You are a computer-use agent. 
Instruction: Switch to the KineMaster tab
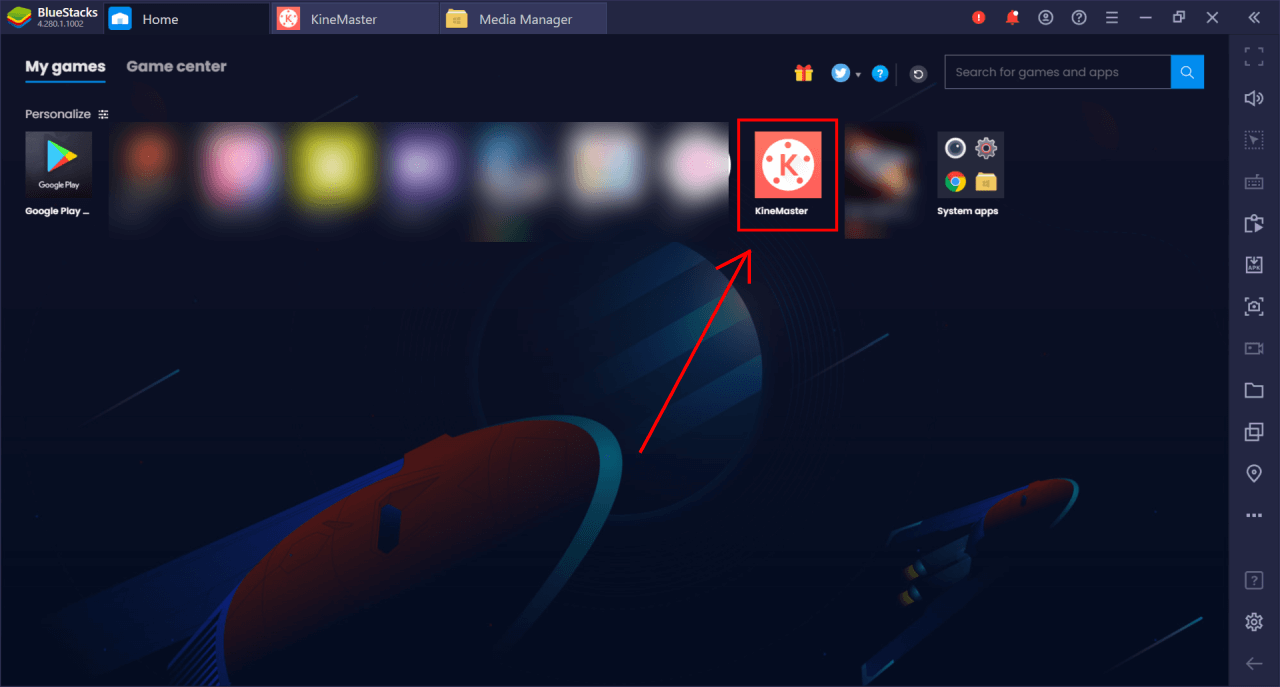[354, 18]
